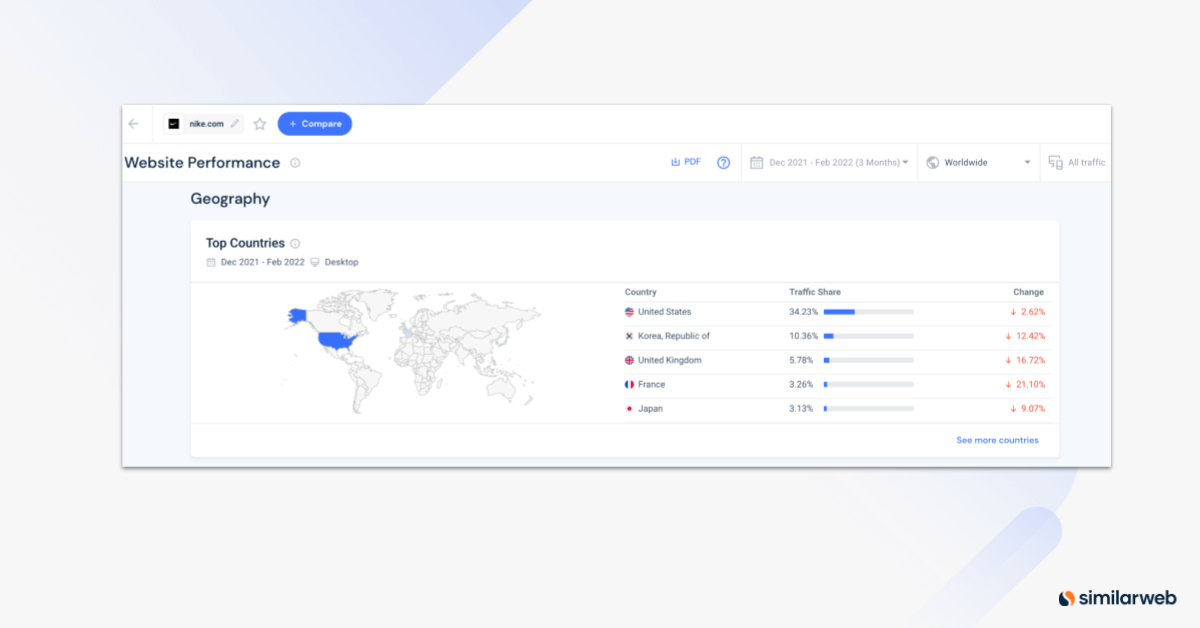This screenshot has width=1200, height=628.
Task: Click the Compare button
Action: click(x=315, y=124)
